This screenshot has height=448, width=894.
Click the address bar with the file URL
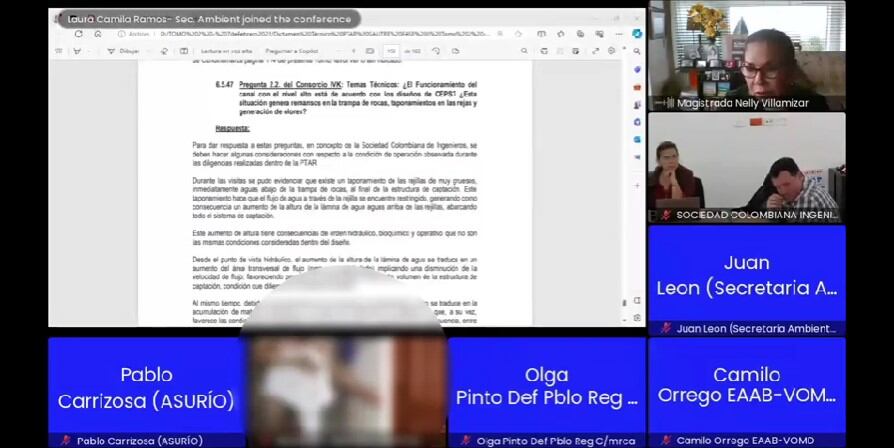324,34
